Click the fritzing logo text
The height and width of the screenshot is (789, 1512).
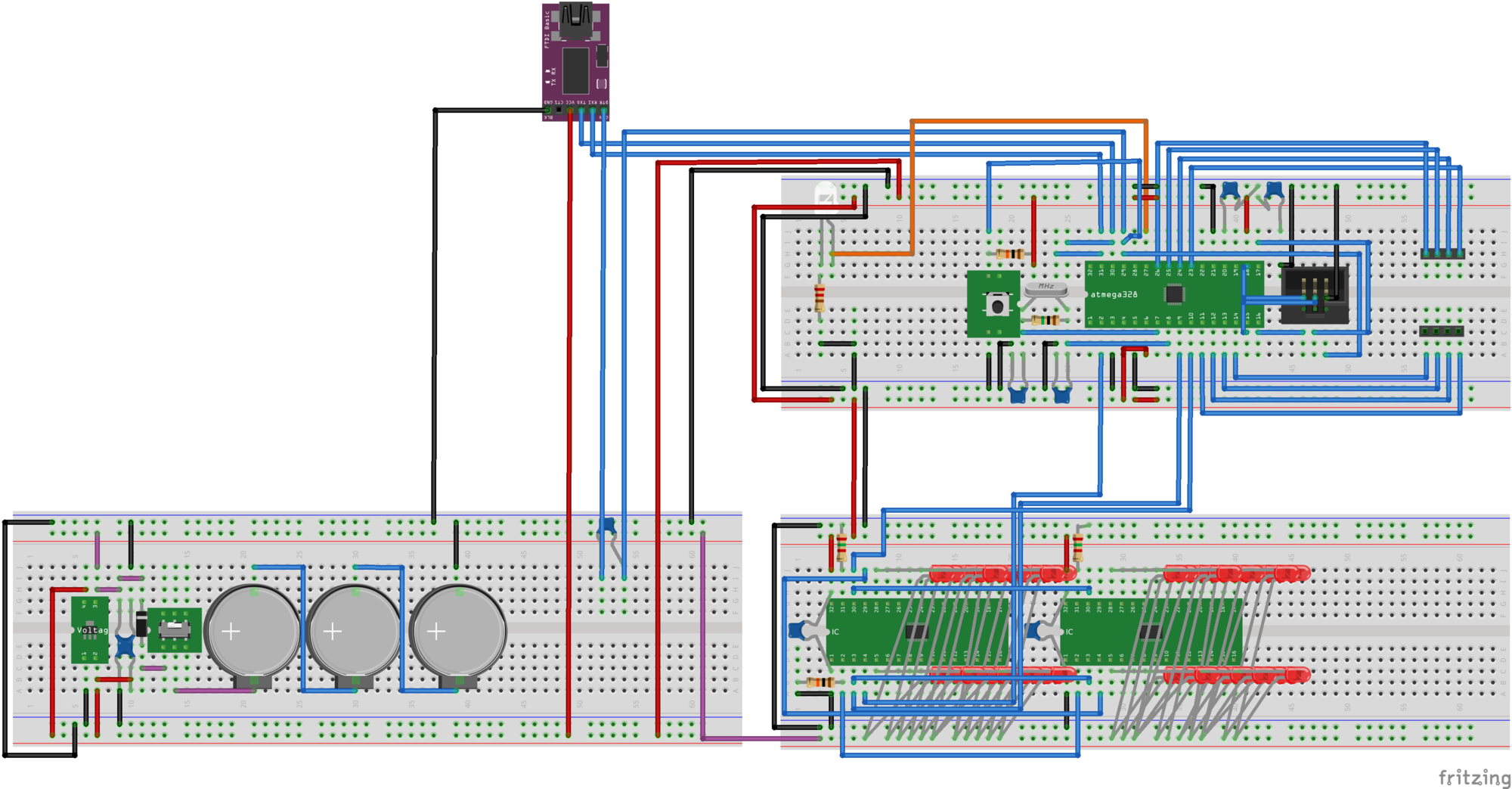(x=1473, y=777)
